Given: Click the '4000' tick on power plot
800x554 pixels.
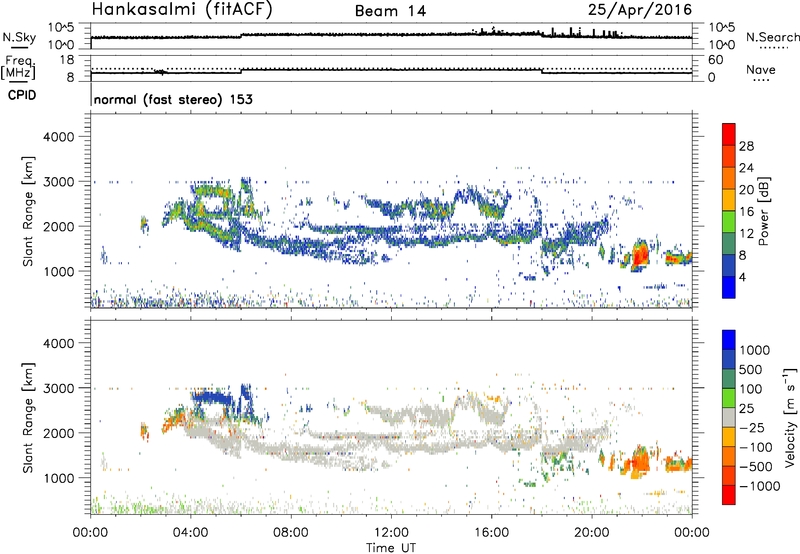Looking at the screenshot, I should [x=58, y=137].
